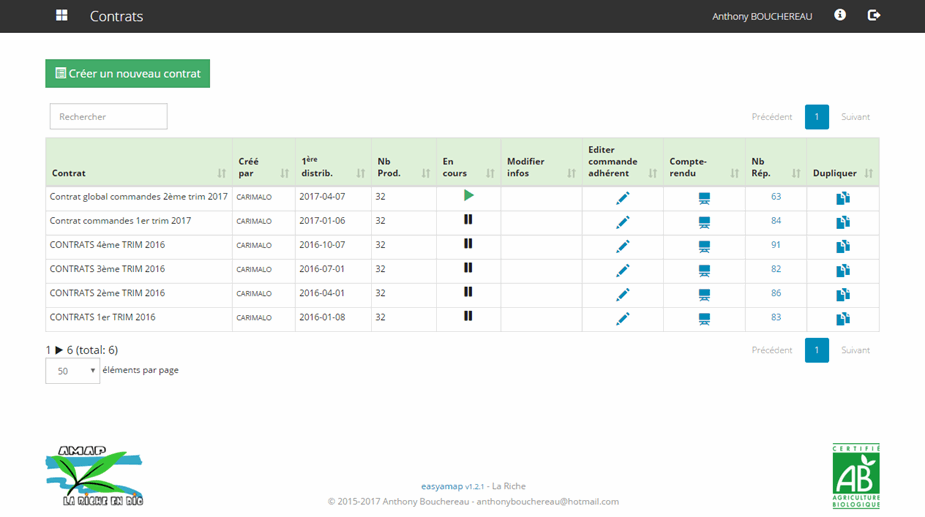The image size is (925, 517).
Task: Click Suivant in bottom pagination
Action: [855, 351]
